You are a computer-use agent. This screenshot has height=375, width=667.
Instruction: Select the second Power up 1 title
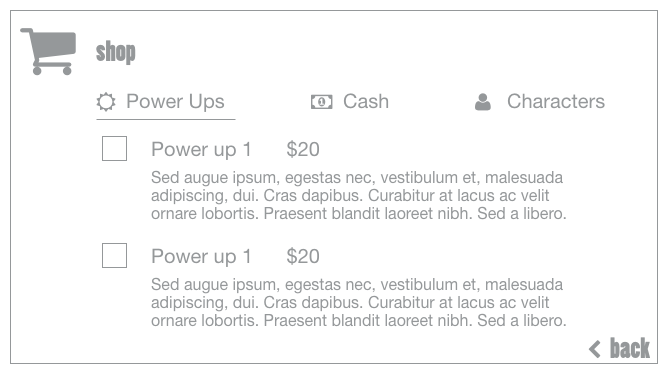tap(201, 257)
